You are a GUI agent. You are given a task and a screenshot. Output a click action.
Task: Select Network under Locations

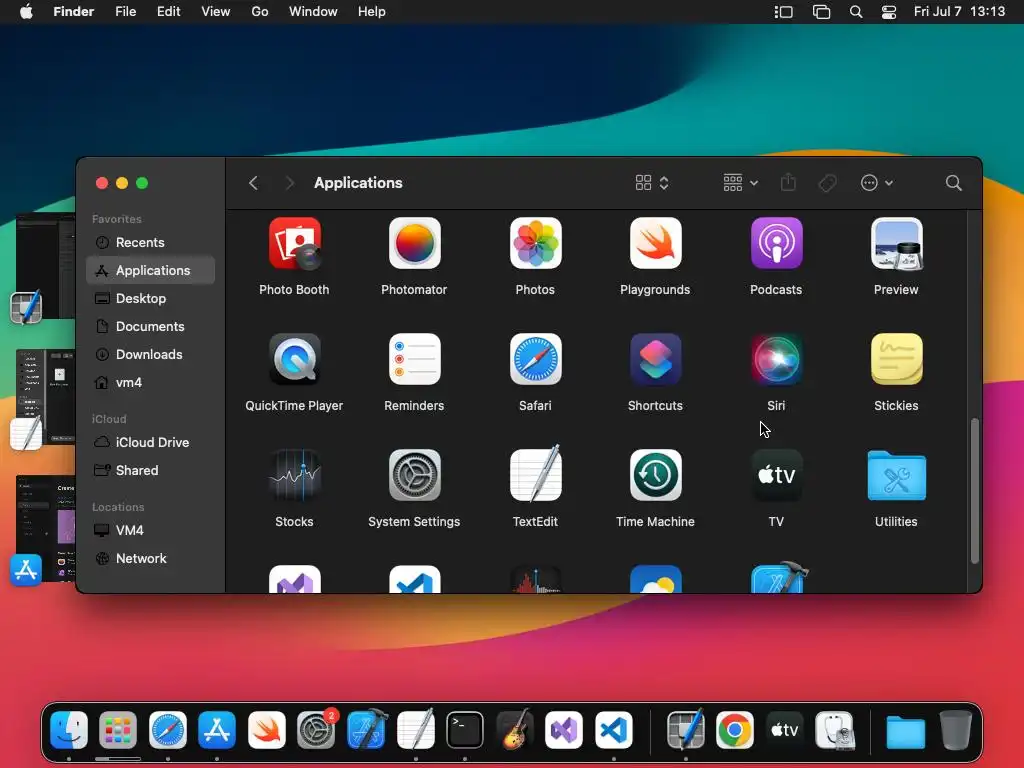[150, 558]
